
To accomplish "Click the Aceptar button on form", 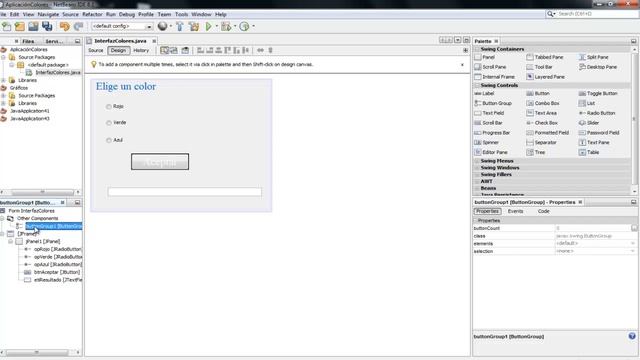I will tap(160, 162).
